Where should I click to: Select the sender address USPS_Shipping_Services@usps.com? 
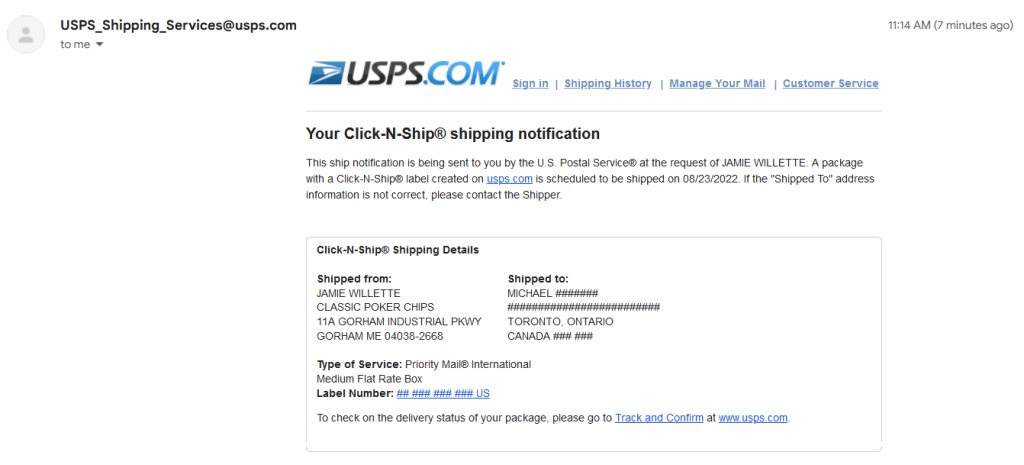point(178,25)
